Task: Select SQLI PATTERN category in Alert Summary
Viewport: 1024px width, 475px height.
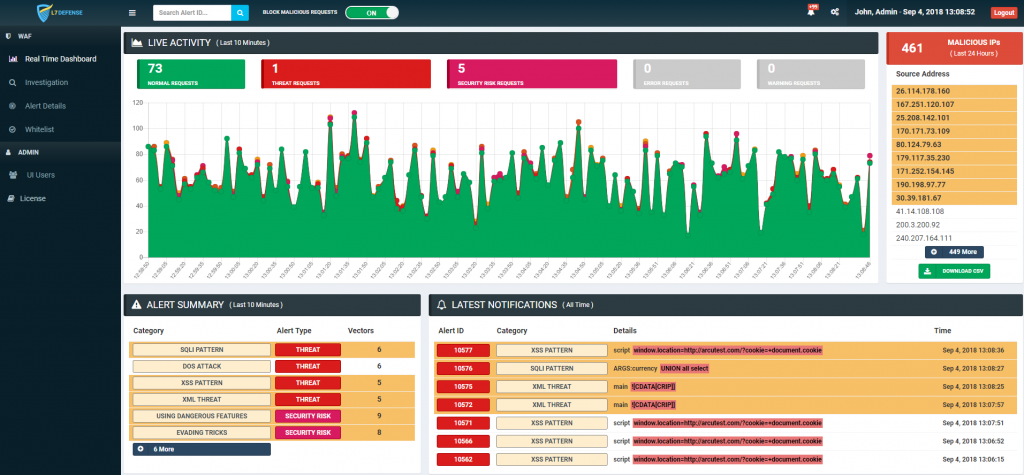Action: point(202,350)
